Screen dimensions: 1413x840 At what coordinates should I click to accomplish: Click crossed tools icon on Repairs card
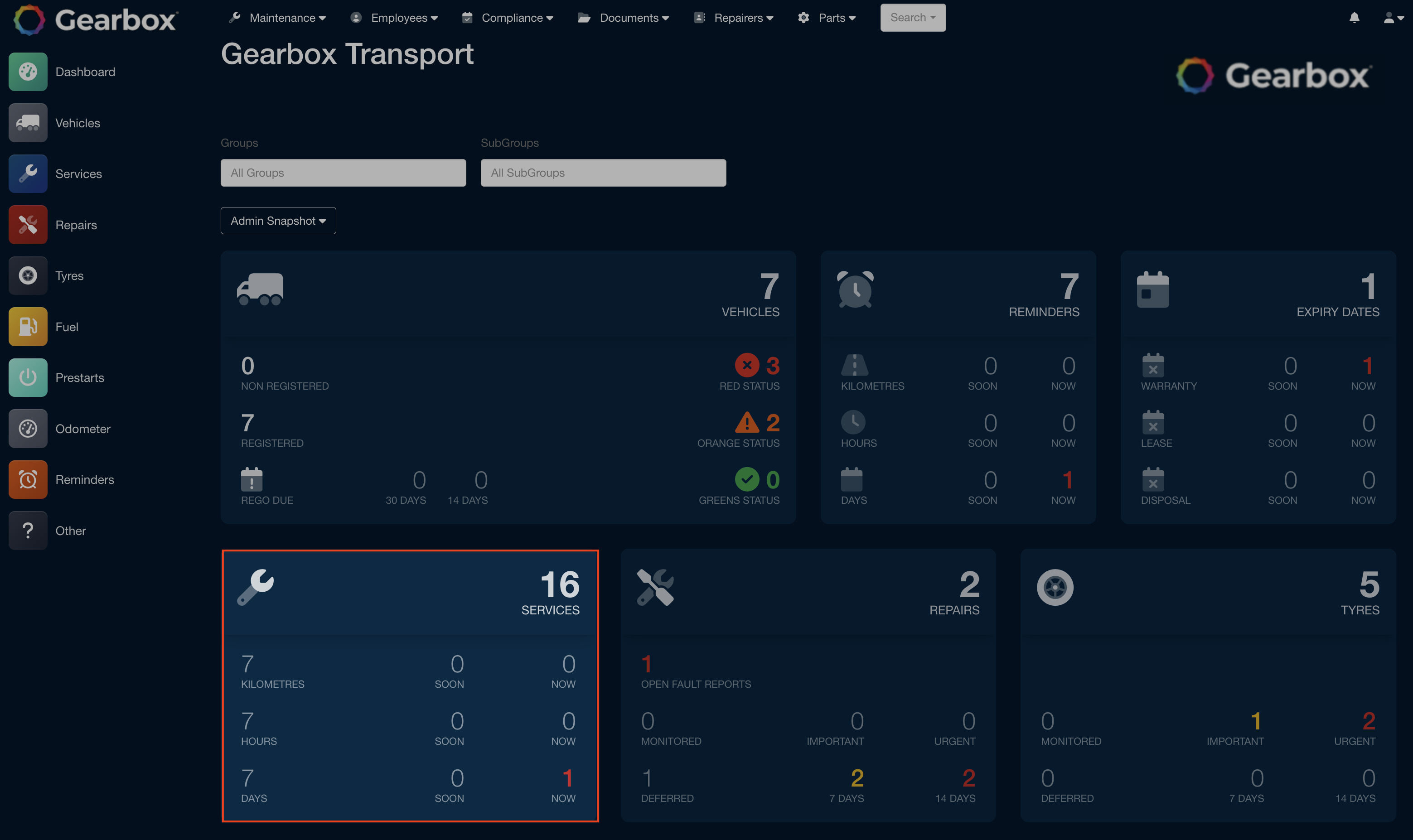click(x=655, y=587)
